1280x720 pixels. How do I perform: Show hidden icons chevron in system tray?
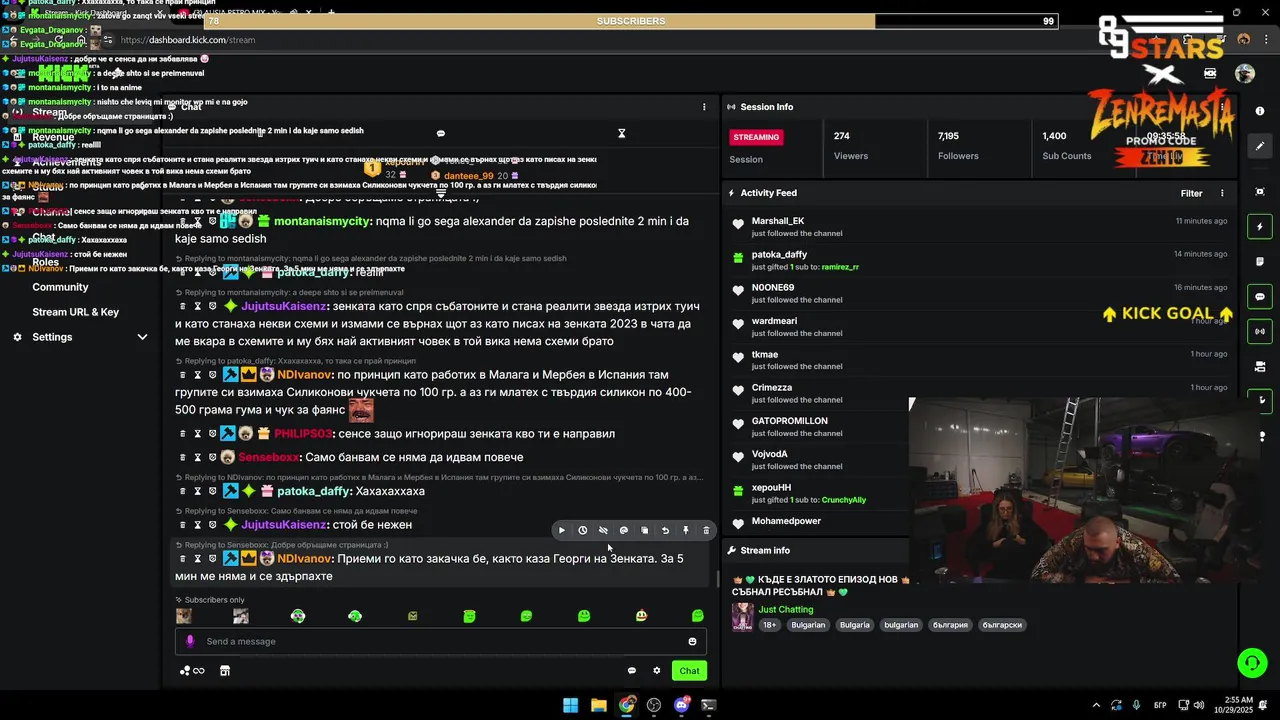coord(1096,705)
